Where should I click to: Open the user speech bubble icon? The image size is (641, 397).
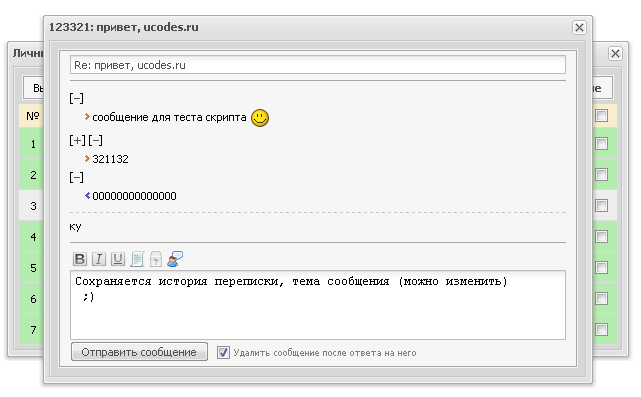click(x=175, y=259)
